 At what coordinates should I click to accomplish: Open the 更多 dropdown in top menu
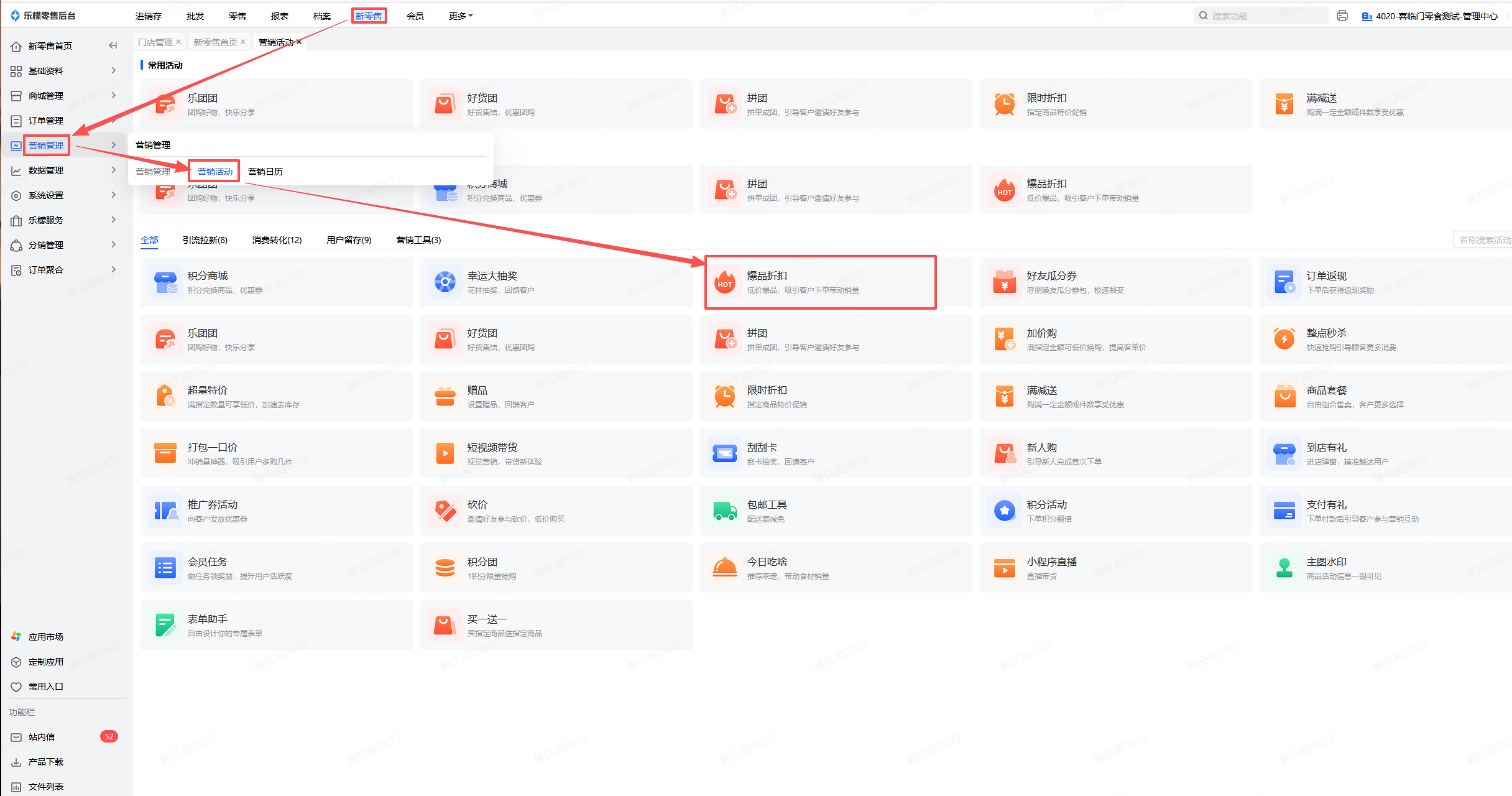pos(461,16)
